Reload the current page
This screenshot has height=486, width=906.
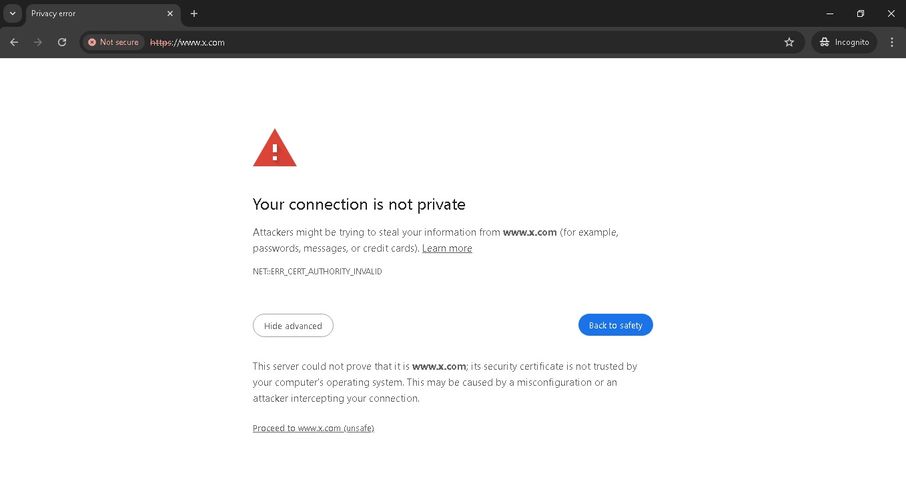coord(62,42)
